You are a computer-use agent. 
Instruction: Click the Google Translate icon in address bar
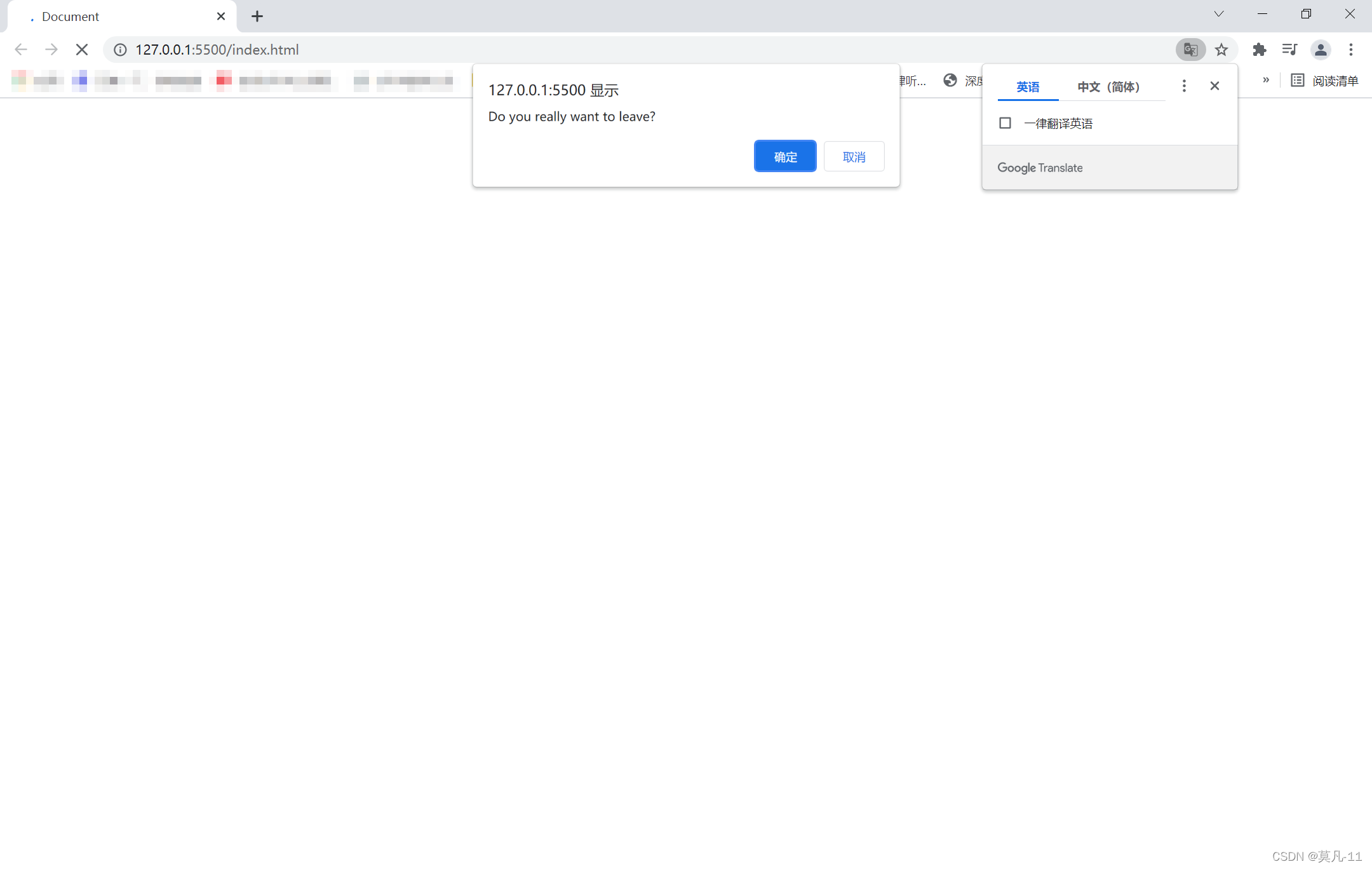point(1190,50)
